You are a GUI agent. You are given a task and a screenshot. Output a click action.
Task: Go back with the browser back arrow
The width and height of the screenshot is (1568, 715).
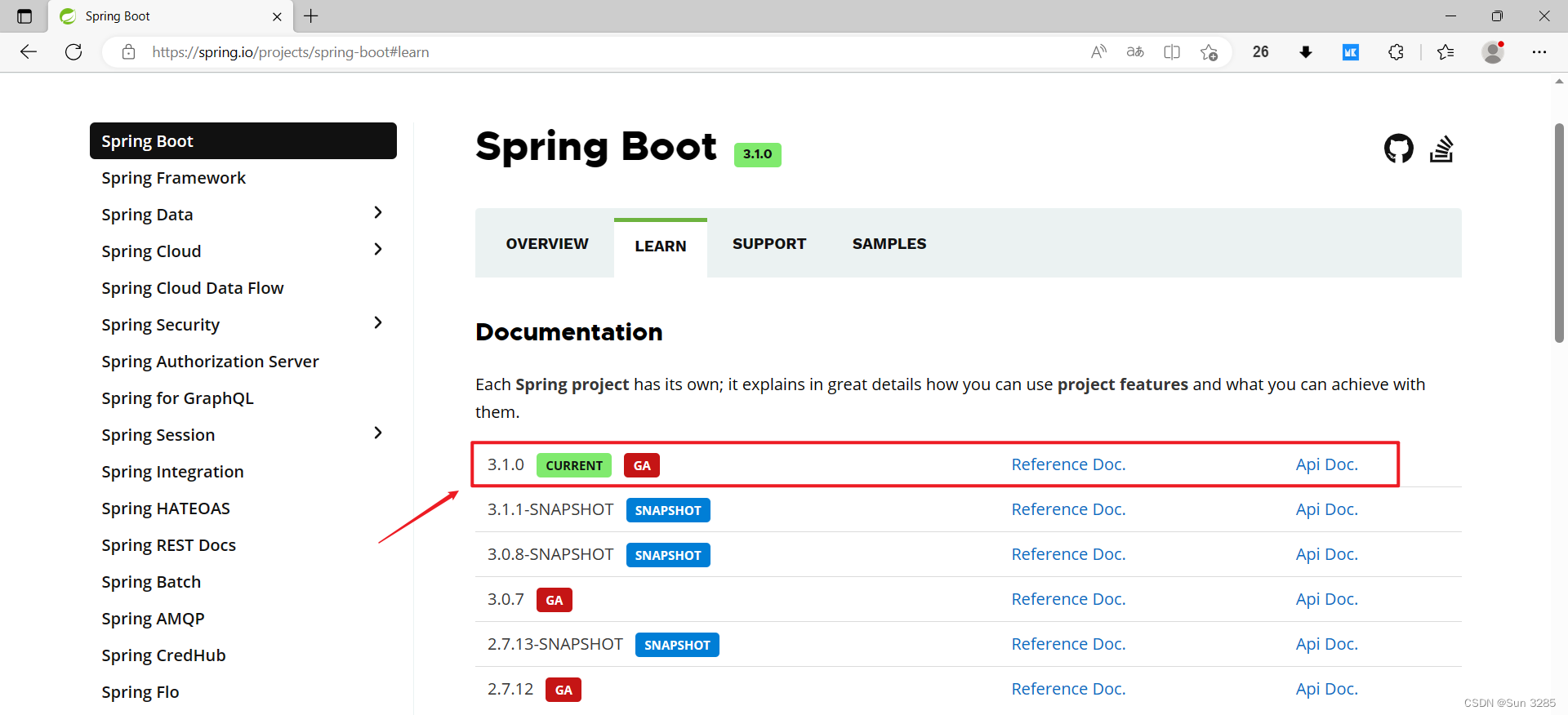pos(29,52)
